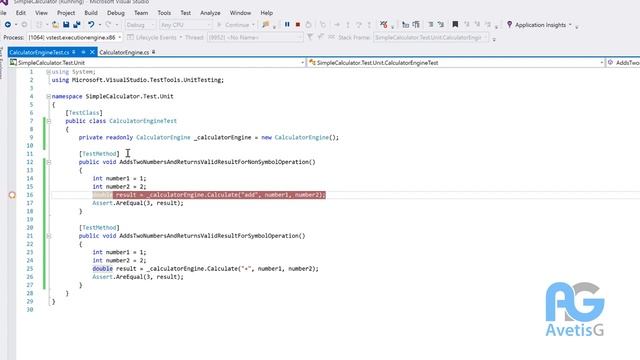Viewport: 640px width, 360px height.
Task: Click the Restart debugging icon
Action: 309,24
